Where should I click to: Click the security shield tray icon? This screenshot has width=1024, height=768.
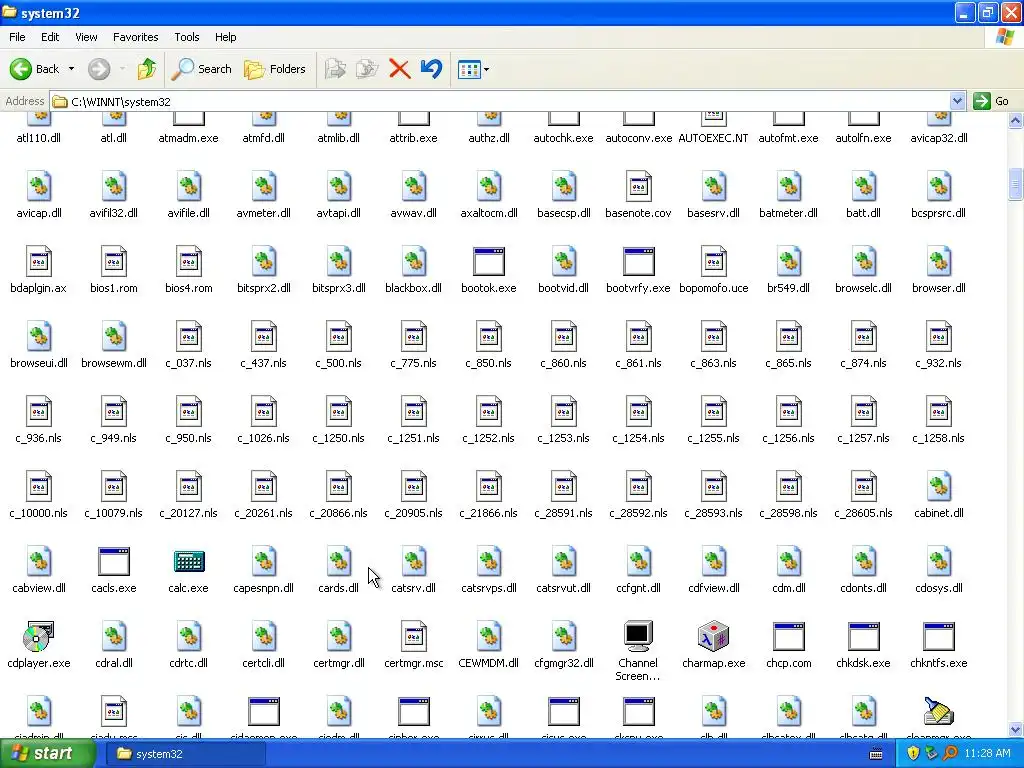pos(913,754)
